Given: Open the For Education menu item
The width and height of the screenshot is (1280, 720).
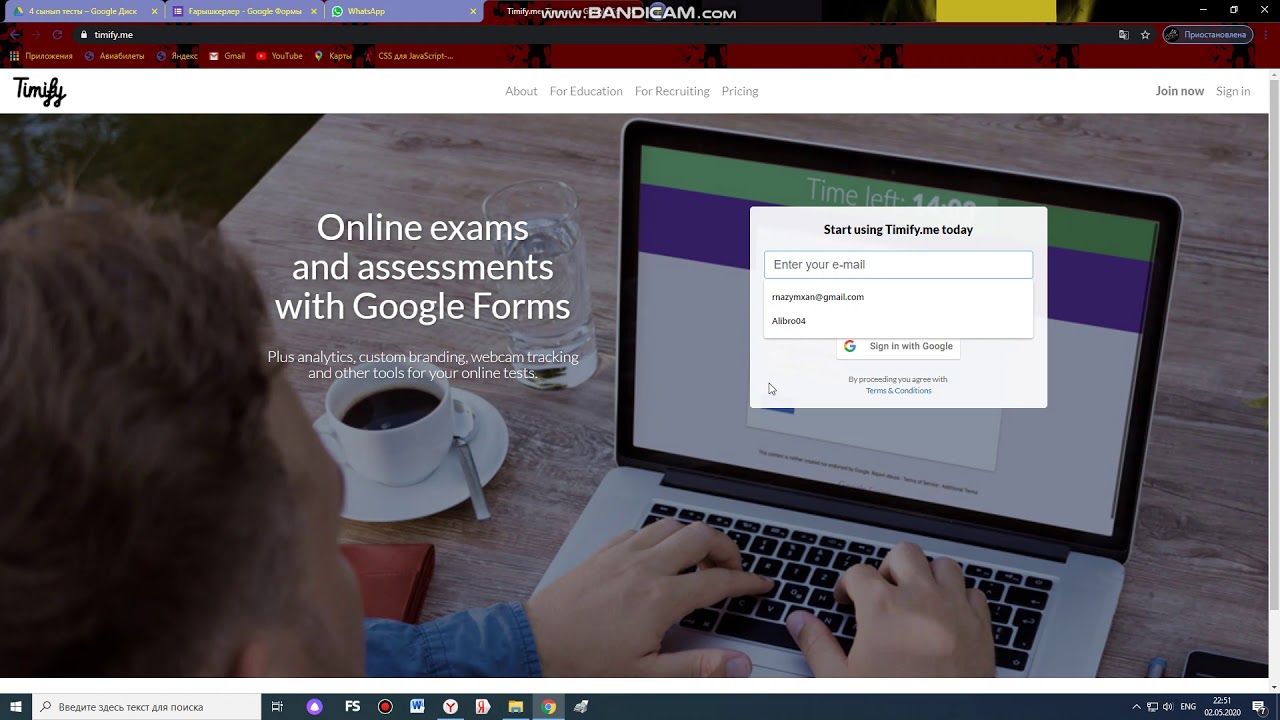Looking at the screenshot, I should pos(586,91).
